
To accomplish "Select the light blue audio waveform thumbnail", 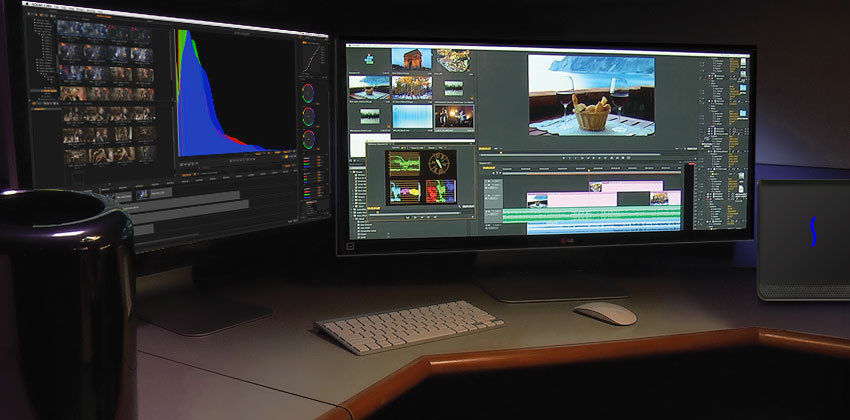I will click(x=412, y=117).
